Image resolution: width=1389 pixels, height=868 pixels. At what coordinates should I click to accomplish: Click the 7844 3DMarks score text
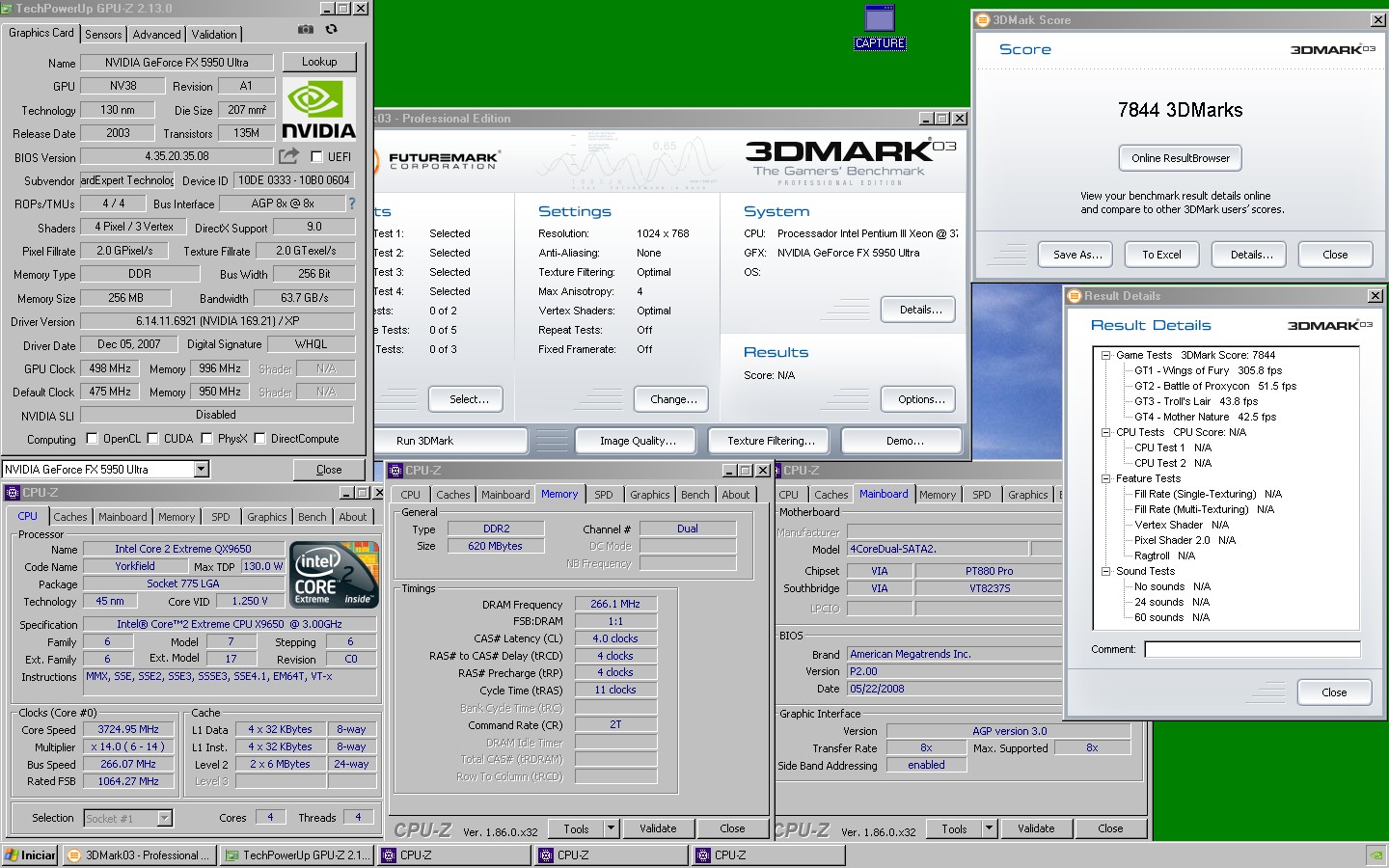1180,110
